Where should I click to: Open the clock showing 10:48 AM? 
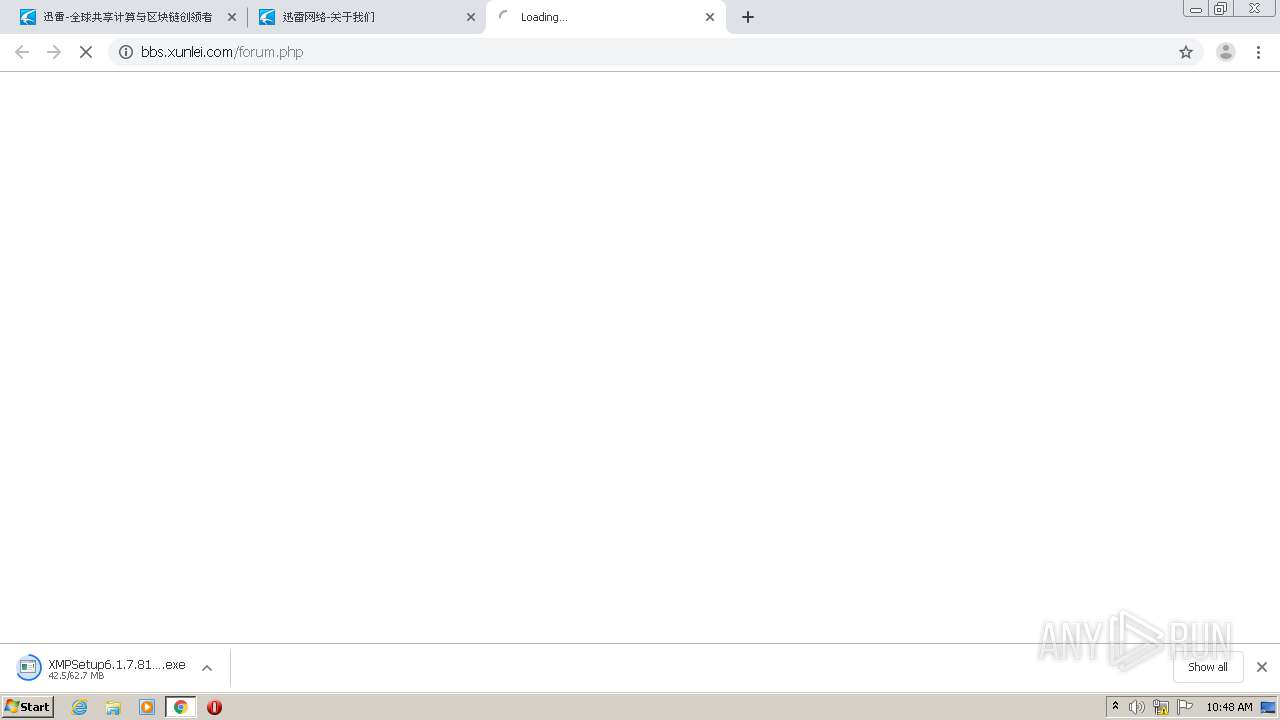(1229, 707)
